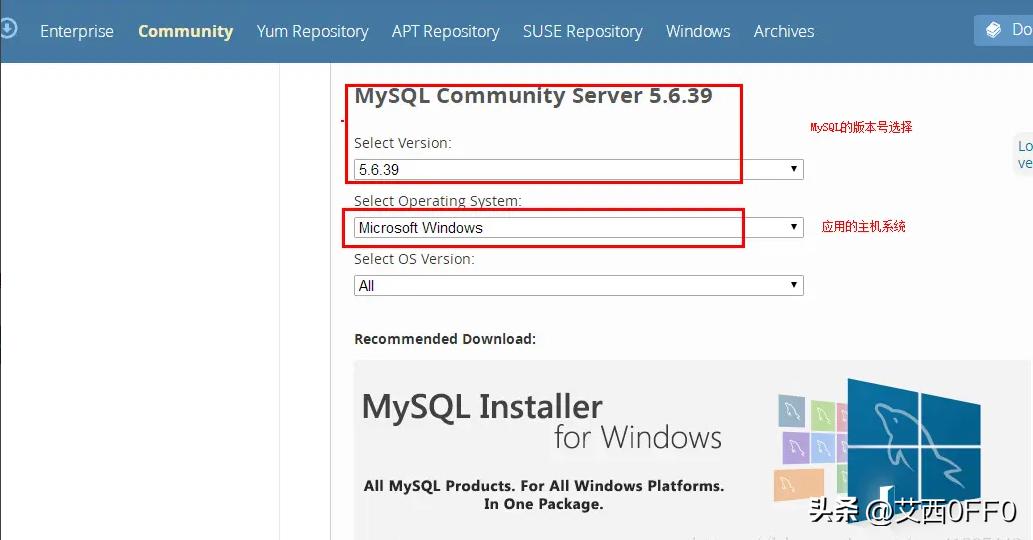The height and width of the screenshot is (540, 1033).
Task: Click the Select OS Version label
Action: point(414,259)
